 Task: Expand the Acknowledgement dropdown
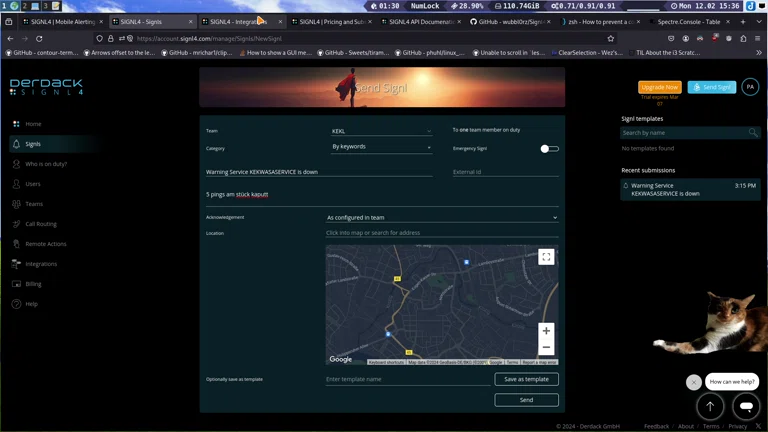click(441, 217)
